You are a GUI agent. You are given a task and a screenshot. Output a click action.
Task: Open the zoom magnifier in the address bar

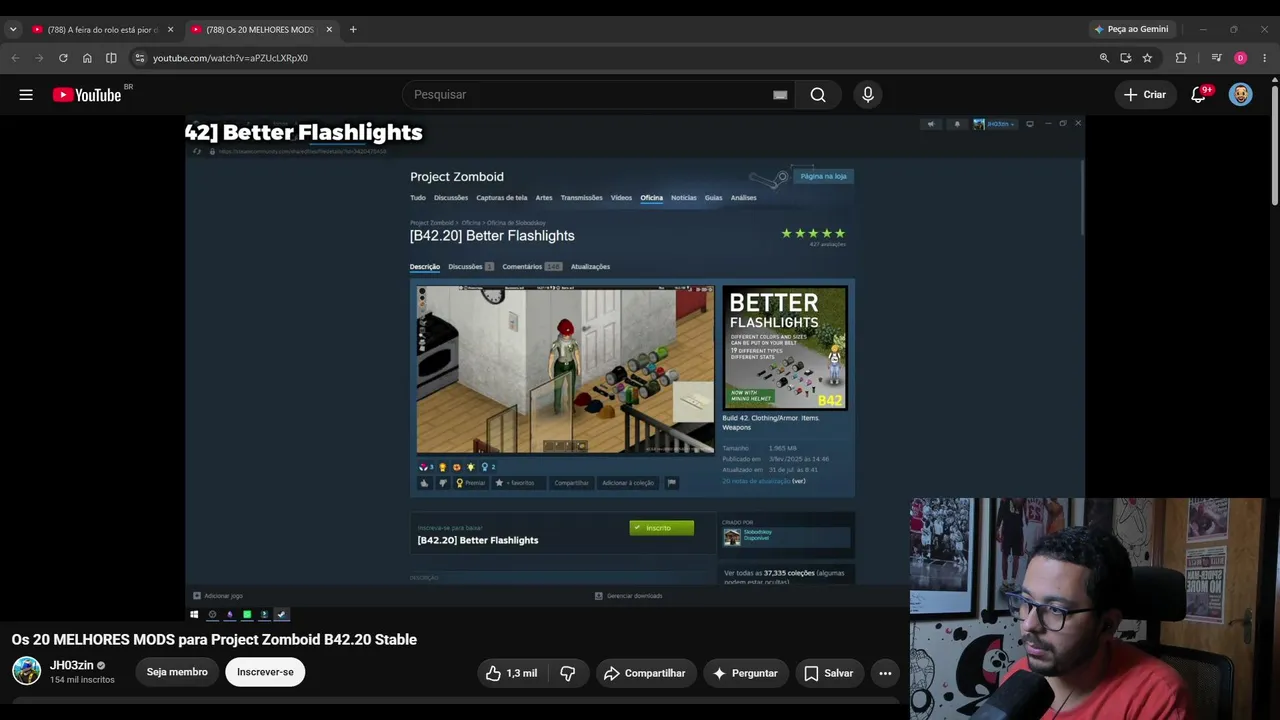click(1104, 58)
